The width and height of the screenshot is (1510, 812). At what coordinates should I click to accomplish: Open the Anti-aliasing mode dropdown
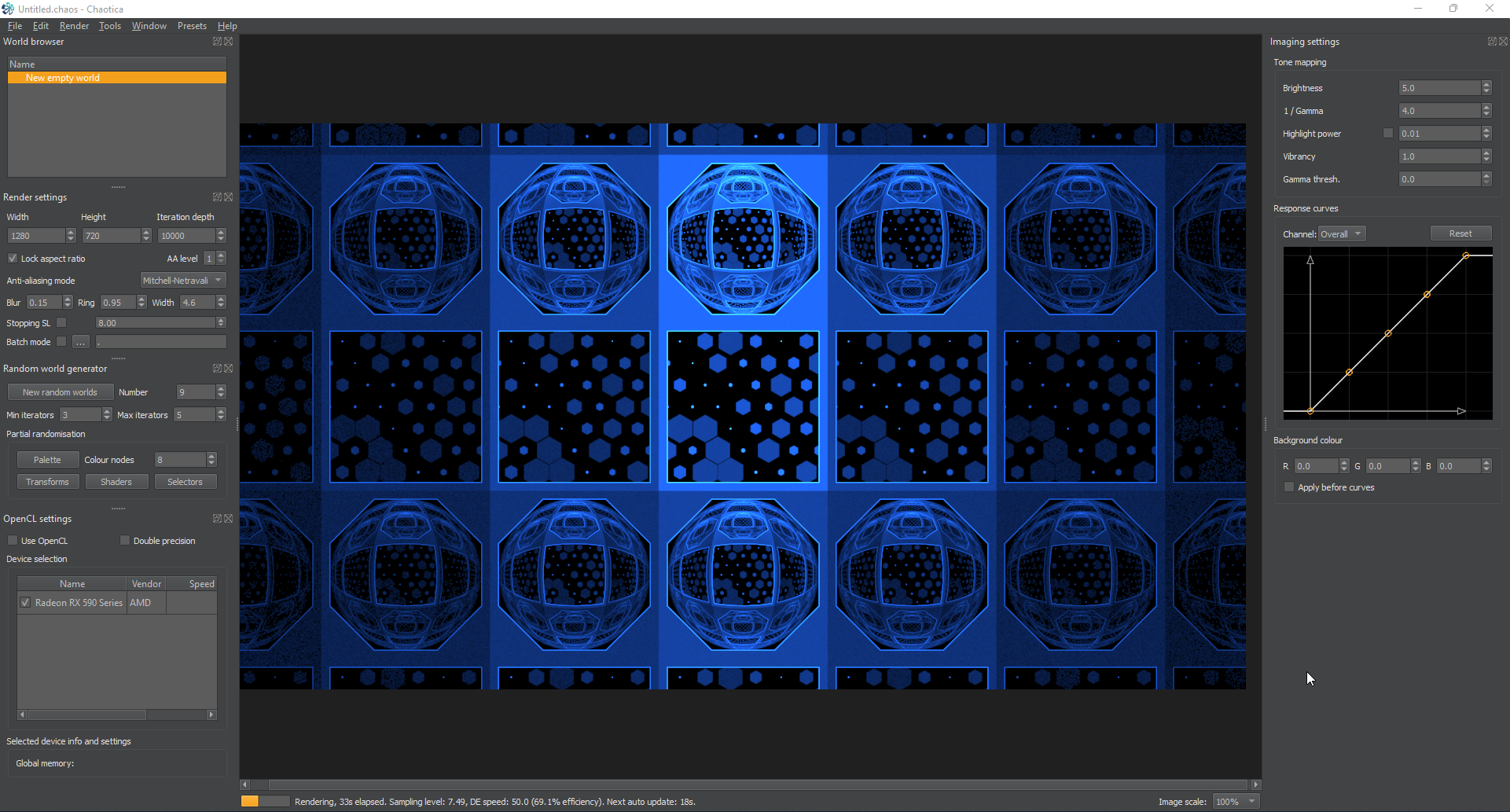(x=183, y=281)
